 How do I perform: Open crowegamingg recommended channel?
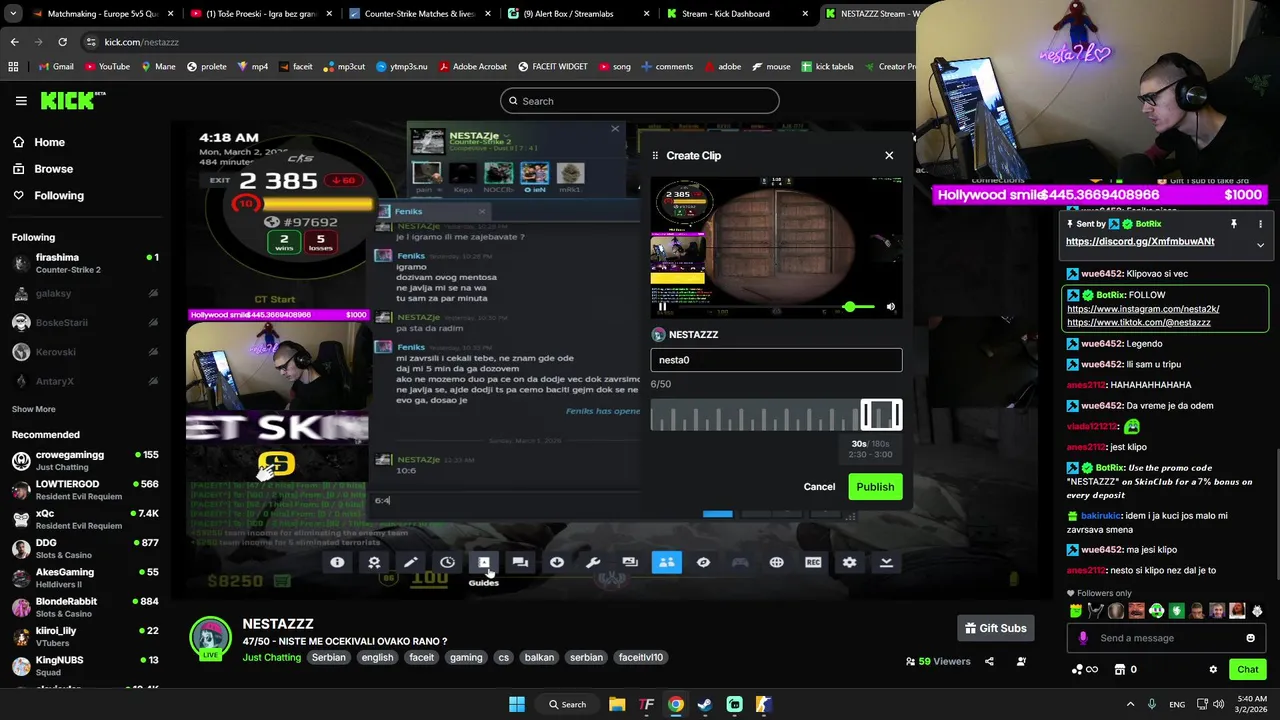coord(84,461)
